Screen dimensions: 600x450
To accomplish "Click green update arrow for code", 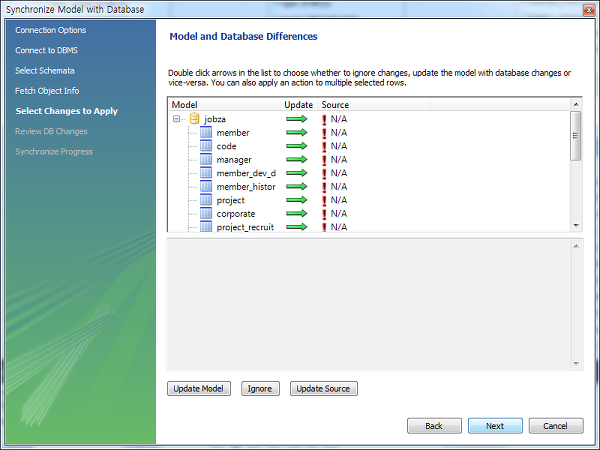I will tap(297, 146).
